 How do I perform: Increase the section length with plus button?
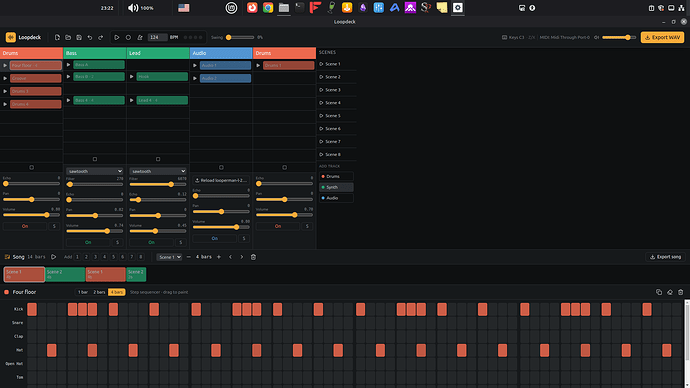[x=219, y=257]
